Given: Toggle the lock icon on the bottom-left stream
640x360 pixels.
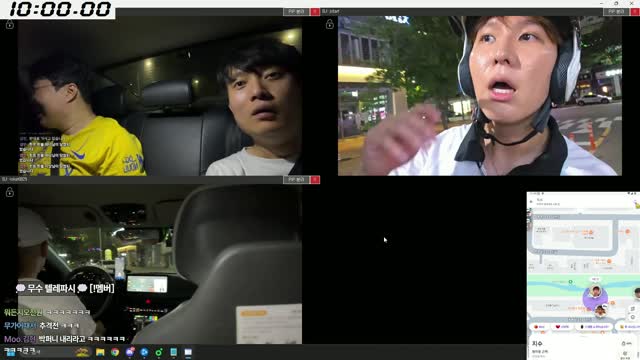Looking at the screenshot, I should pyautogui.click(x=9, y=192).
